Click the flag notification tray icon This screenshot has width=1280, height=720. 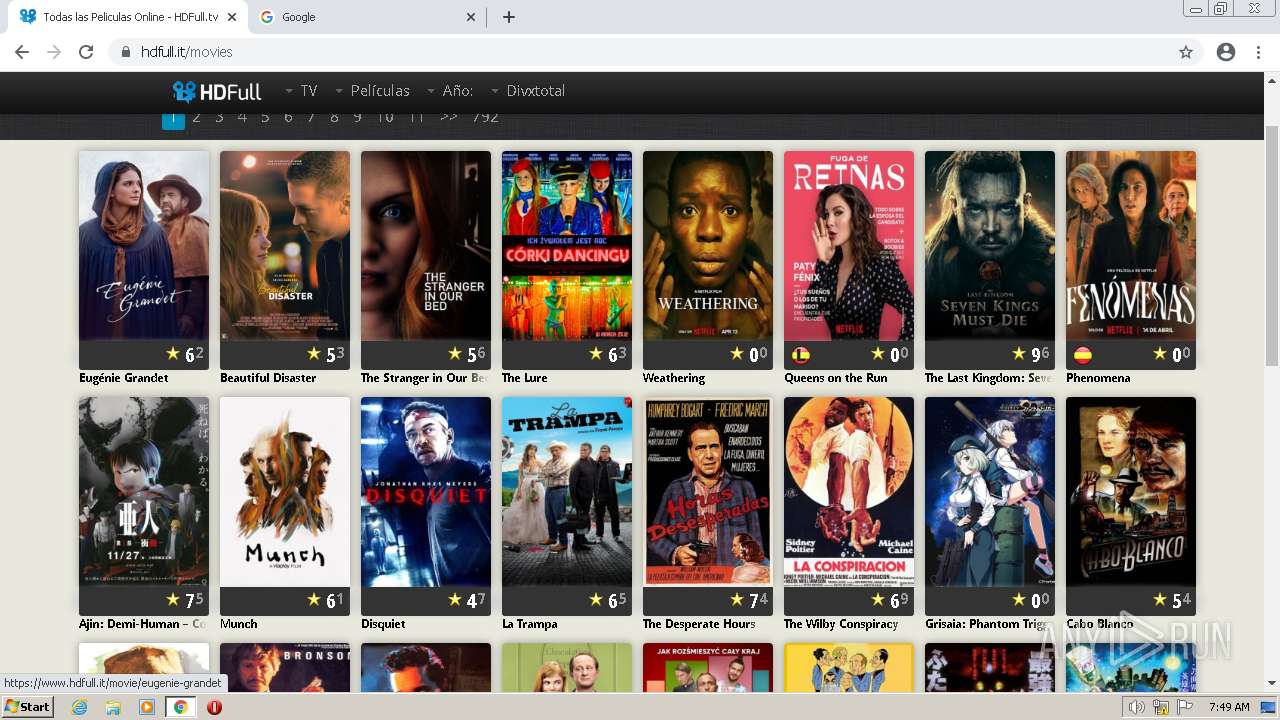pyautogui.click(x=1183, y=707)
